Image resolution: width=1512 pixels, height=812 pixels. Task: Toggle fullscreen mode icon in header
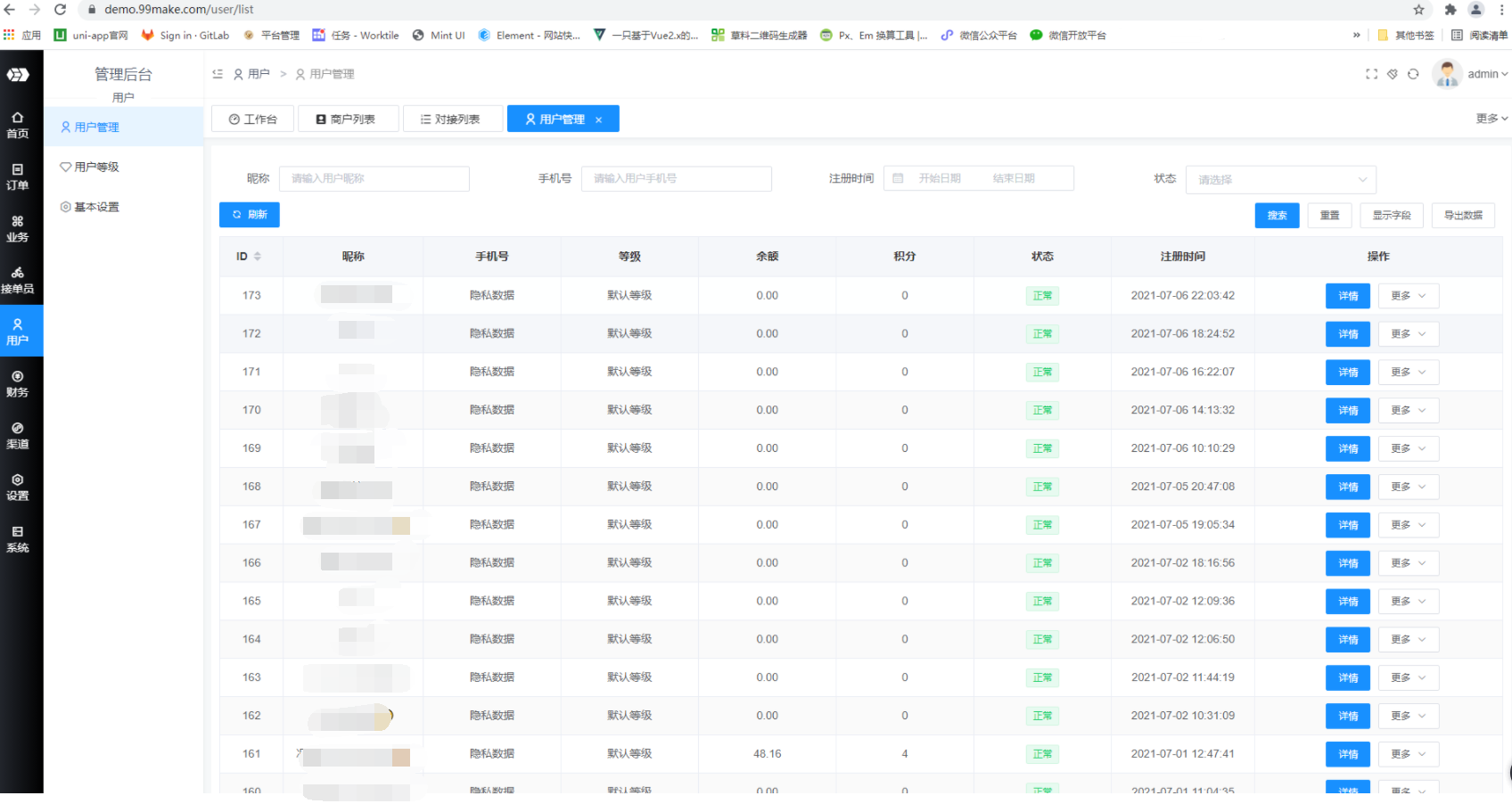click(x=1371, y=74)
